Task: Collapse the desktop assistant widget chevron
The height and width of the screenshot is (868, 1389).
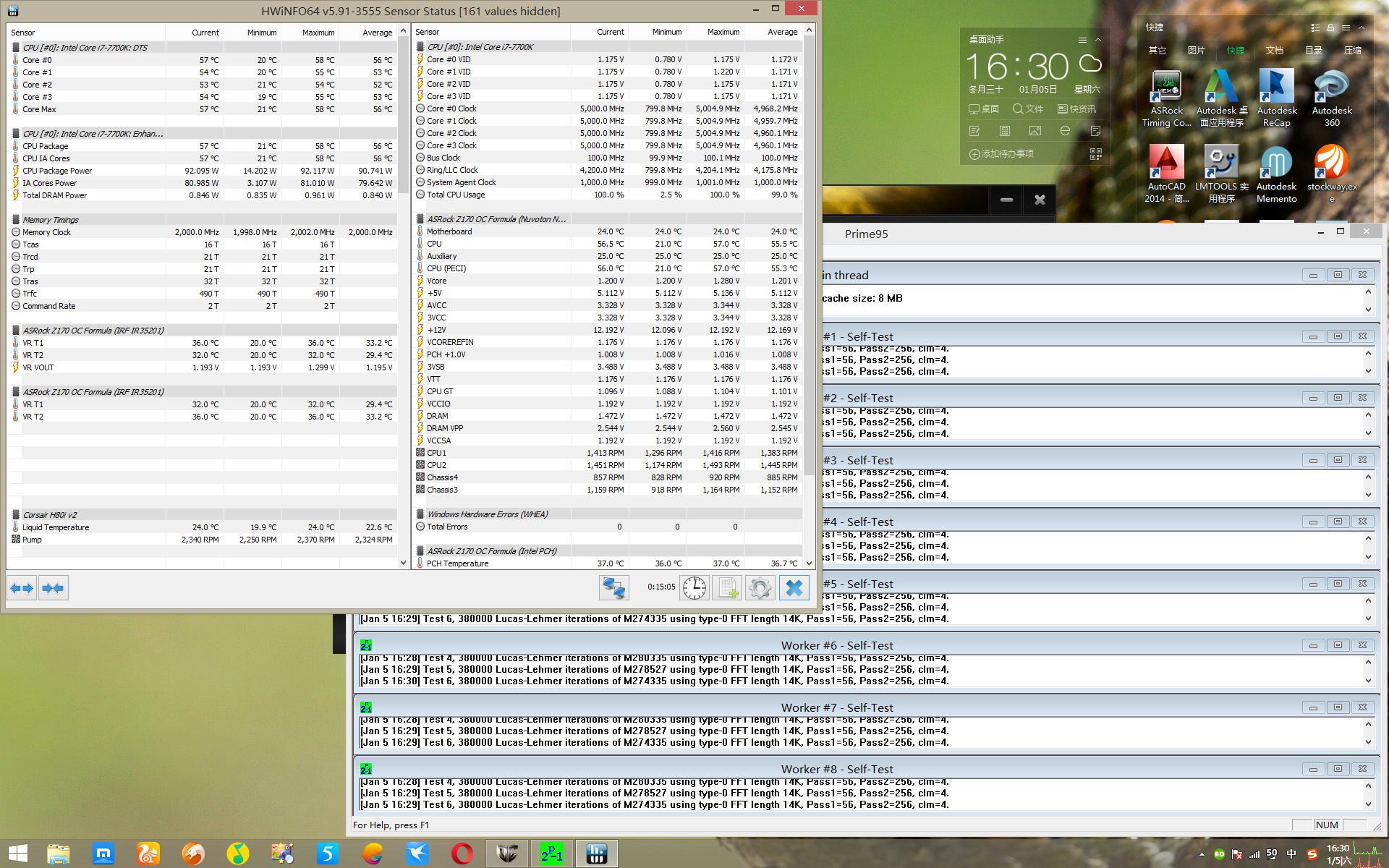Action: 1098,40
